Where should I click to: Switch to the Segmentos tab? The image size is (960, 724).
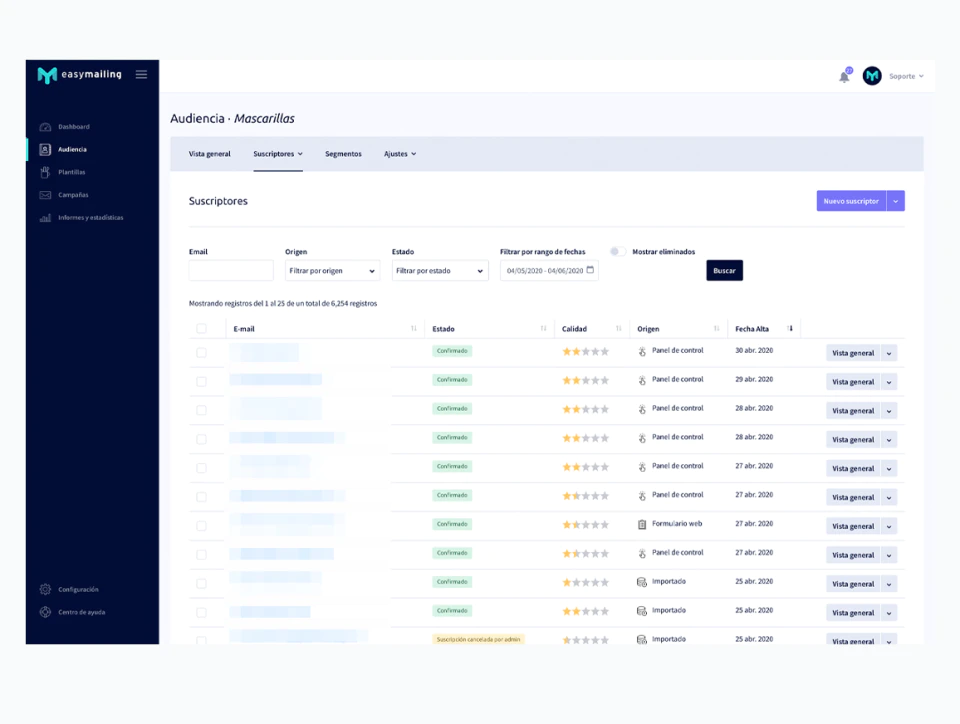(x=343, y=154)
